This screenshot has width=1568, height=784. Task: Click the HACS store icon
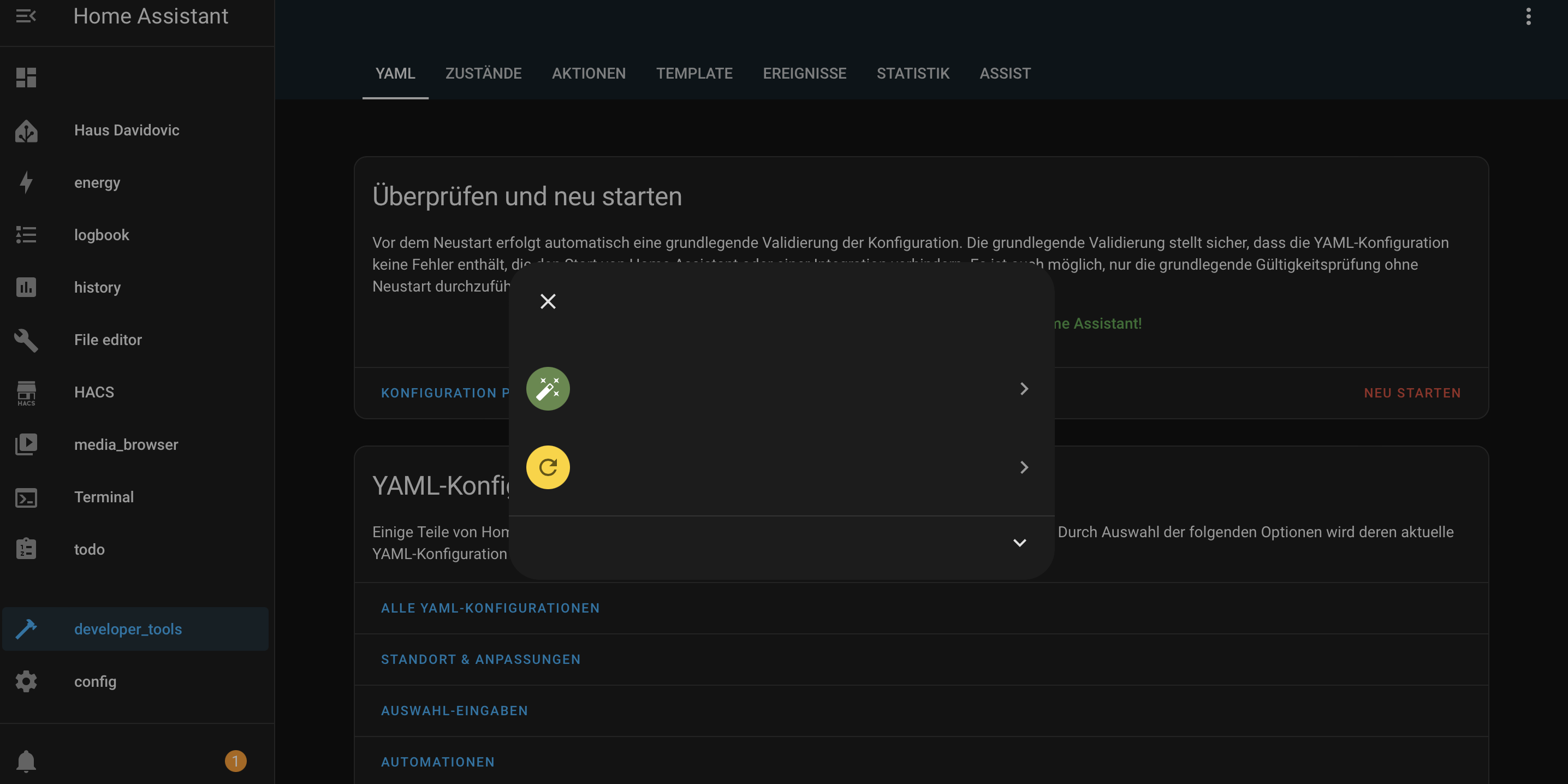pos(26,393)
